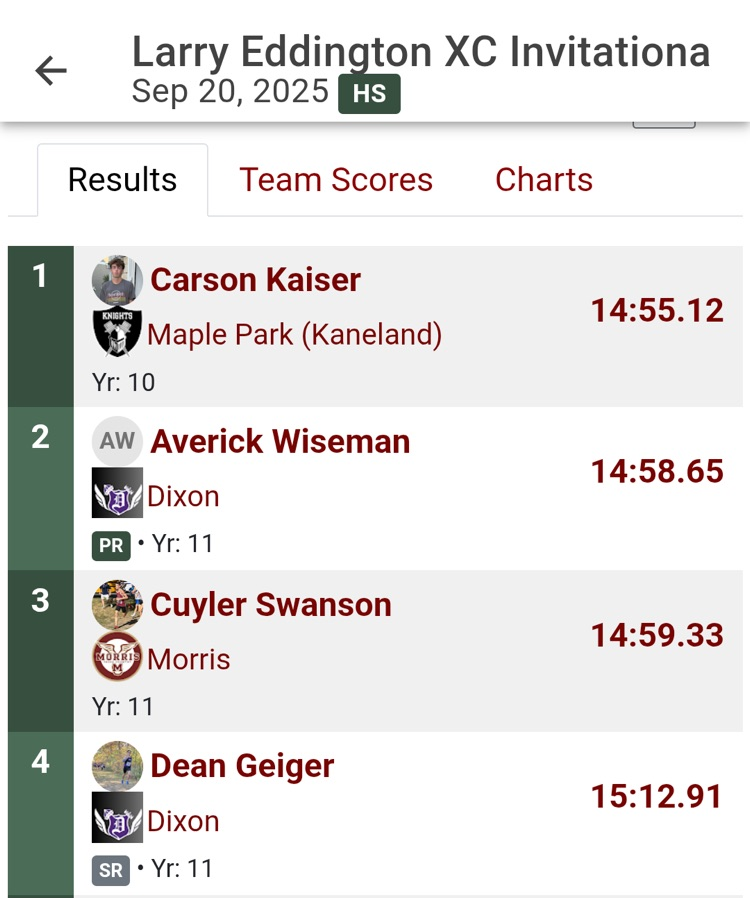The image size is (750, 898).
Task: Open Carson Kaiser's athlete page
Action: pos(255,280)
